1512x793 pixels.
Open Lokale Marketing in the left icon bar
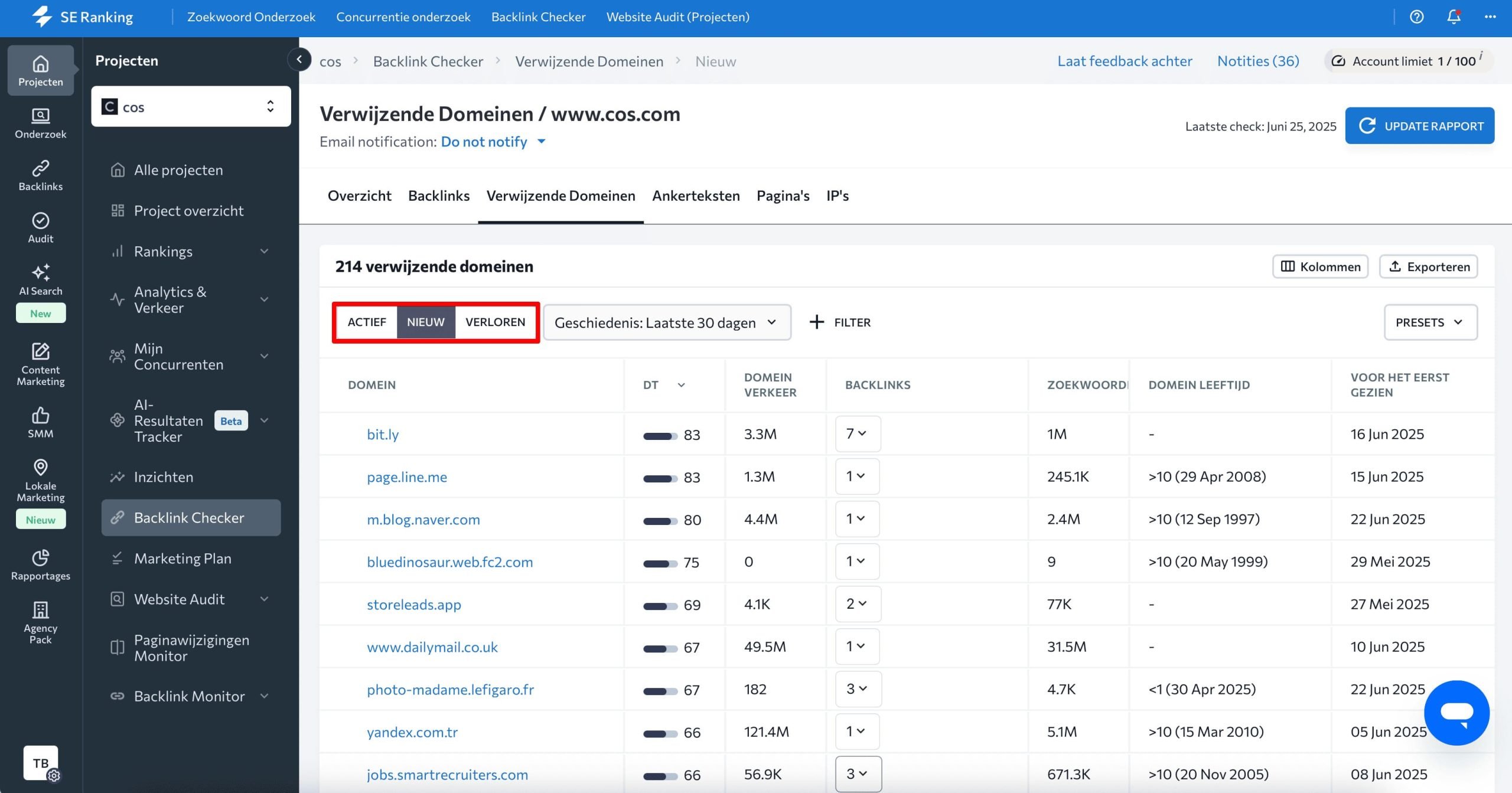pos(40,480)
